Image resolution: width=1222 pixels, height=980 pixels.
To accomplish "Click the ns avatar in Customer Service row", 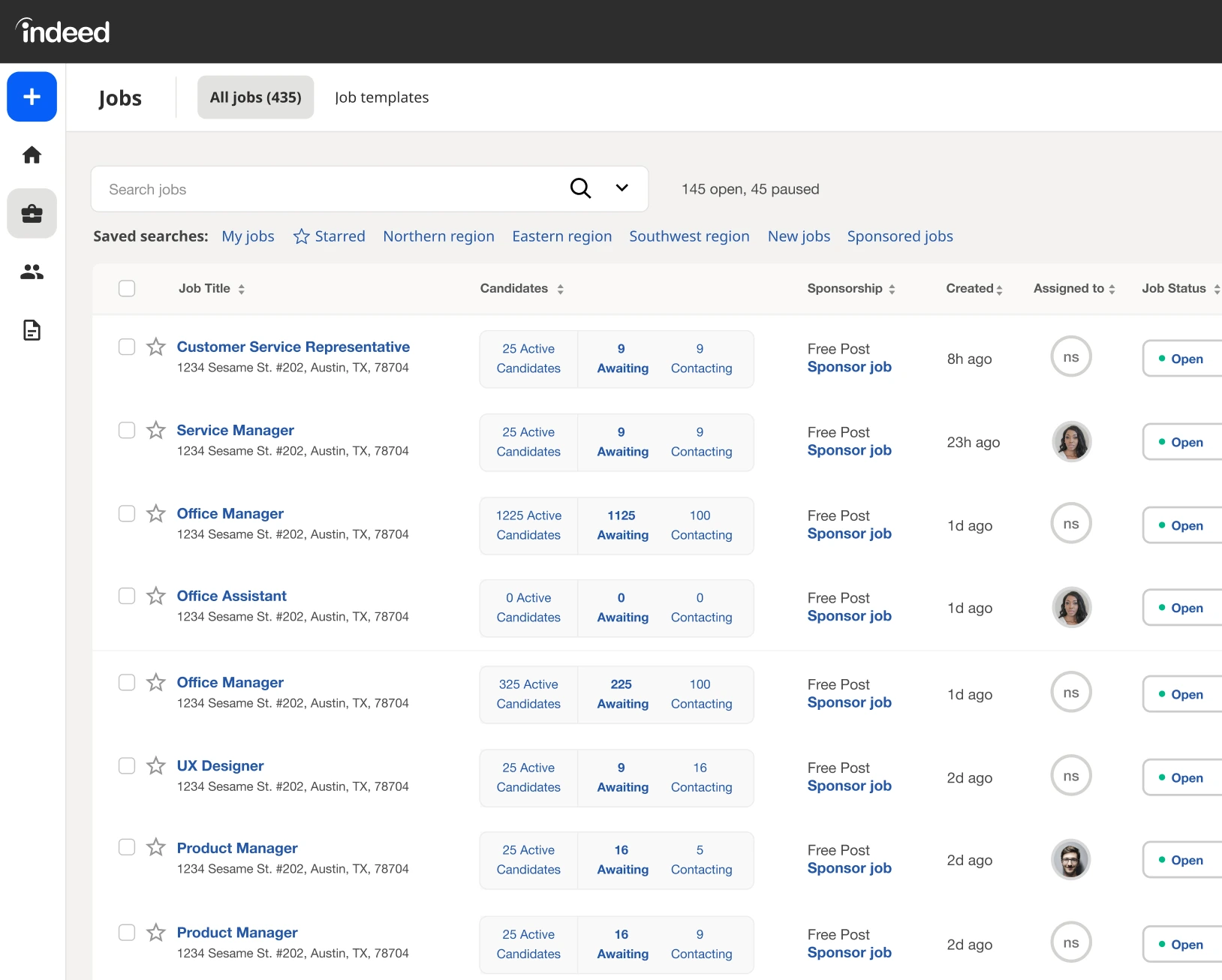I will (1071, 357).
